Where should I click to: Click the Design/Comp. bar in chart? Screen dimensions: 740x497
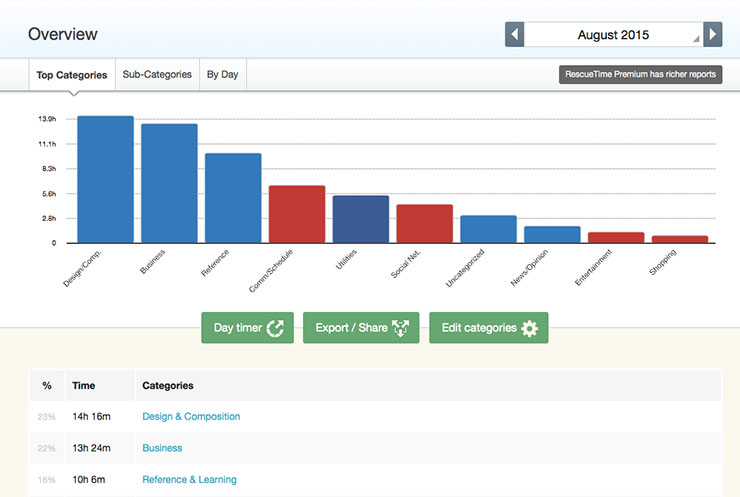[x=105, y=180]
